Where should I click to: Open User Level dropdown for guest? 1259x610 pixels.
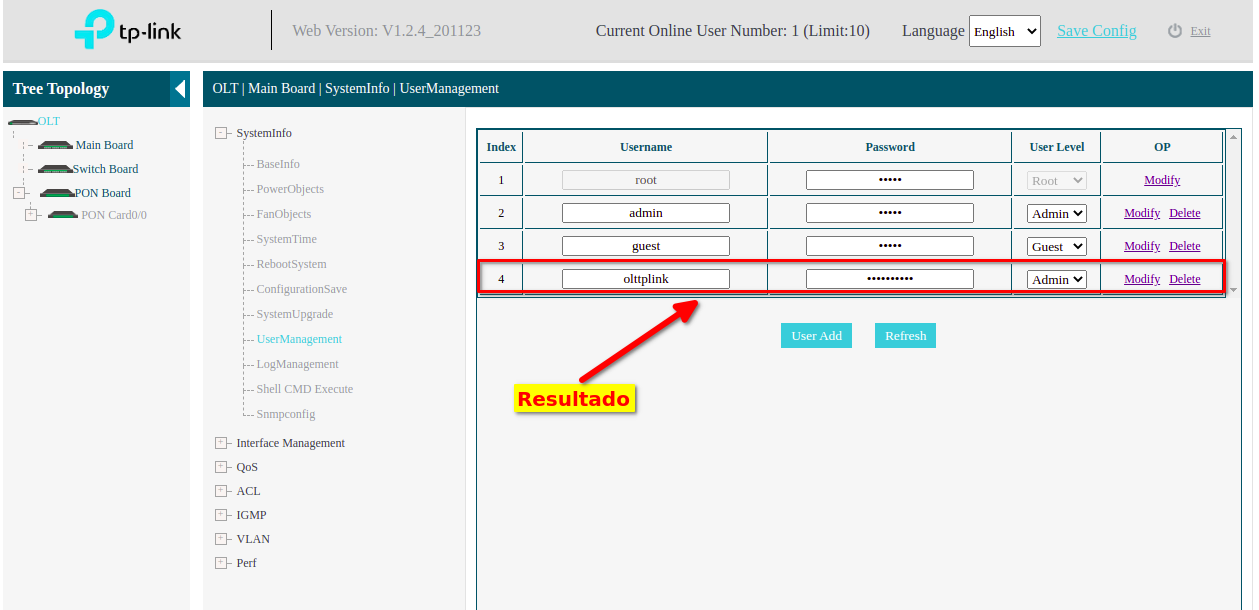coord(1057,246)
